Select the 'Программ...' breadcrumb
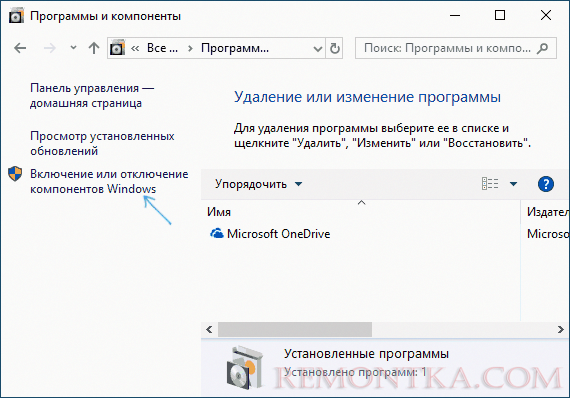This screenshot has height=398, width=570. point(235,48)
